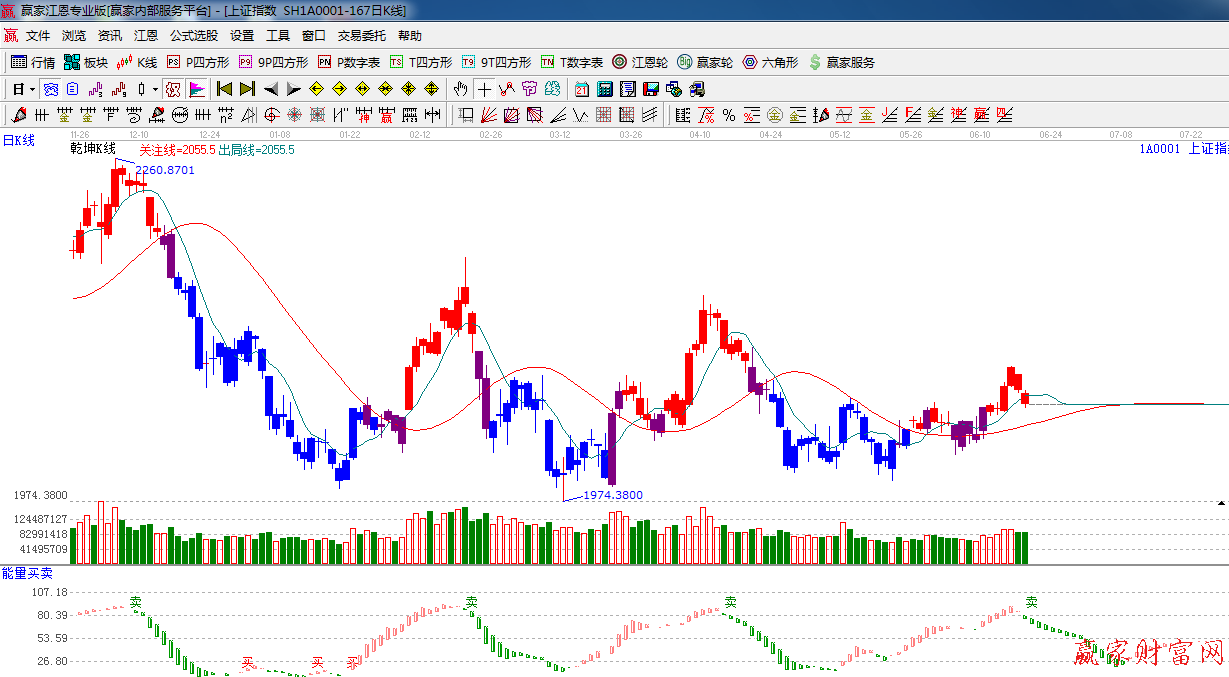Select the hand pan tool

click(460, 89)
